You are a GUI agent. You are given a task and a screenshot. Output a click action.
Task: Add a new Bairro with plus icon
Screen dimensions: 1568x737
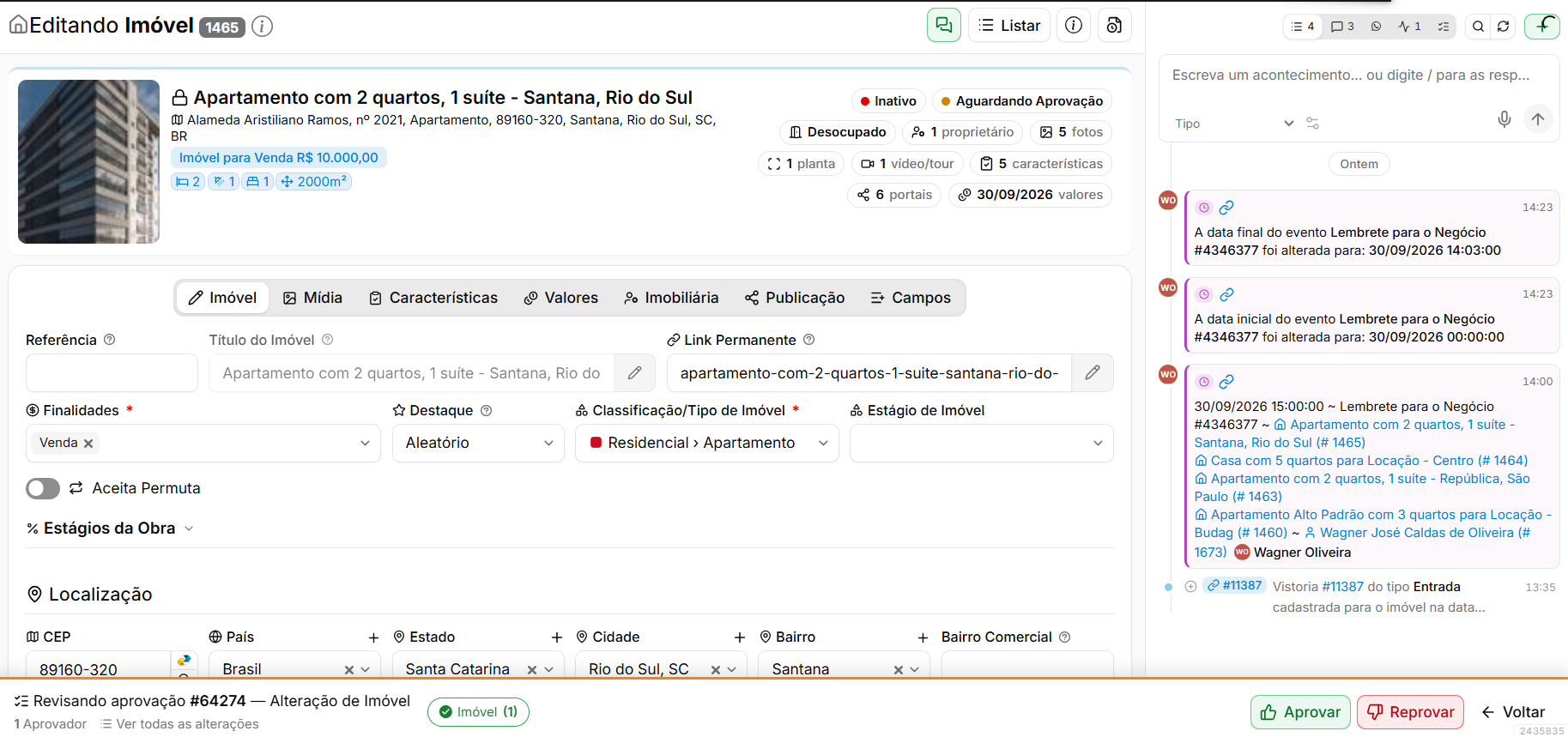tap(923, 637)
